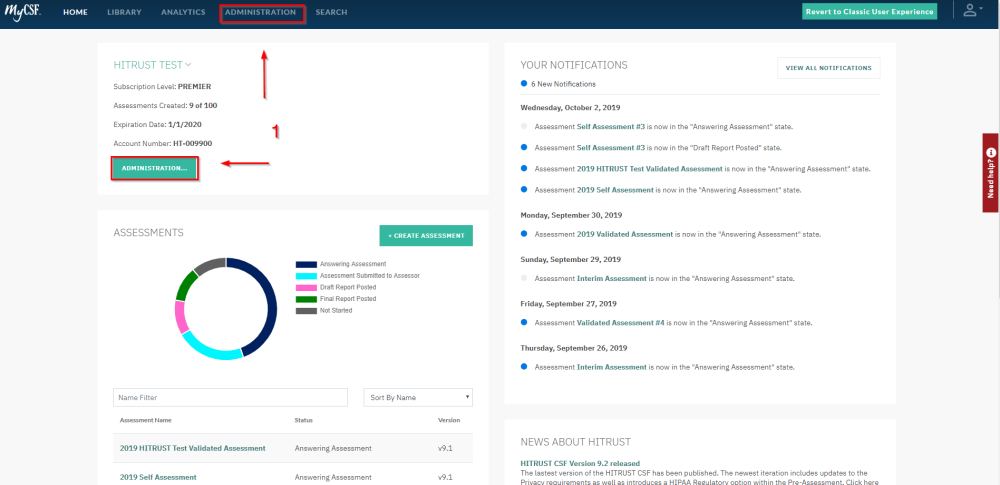Image resolution: width=1000 pixels, height=485 pixels.
Task: Focus the Name Filter input field
Action: [x=230, y=397]
